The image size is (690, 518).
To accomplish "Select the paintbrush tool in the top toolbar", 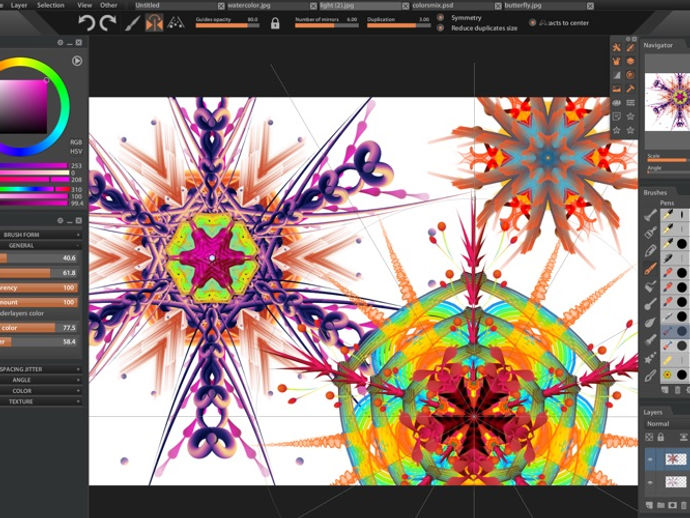I will pyautogui.click(x=132, y=23).
